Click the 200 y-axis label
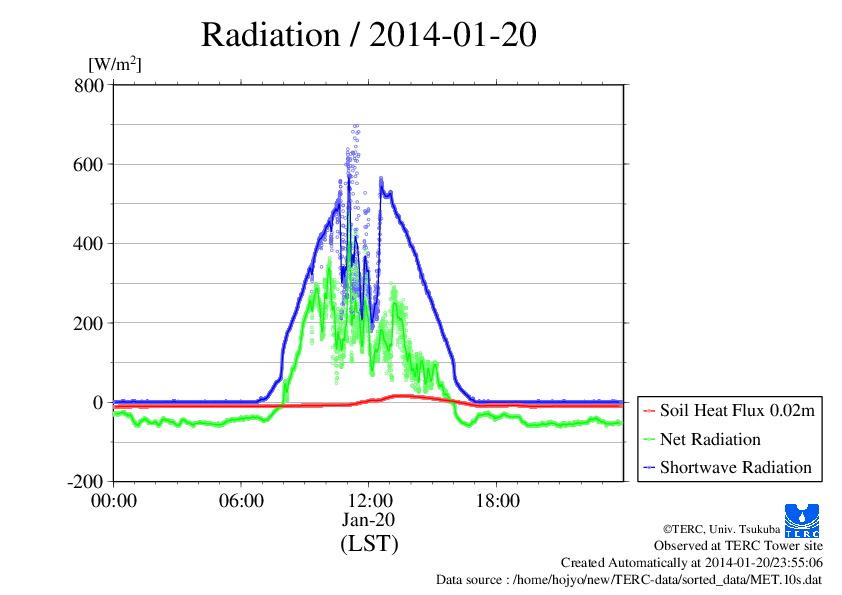Viewport: 842px width, 595px height. point(89,323)
